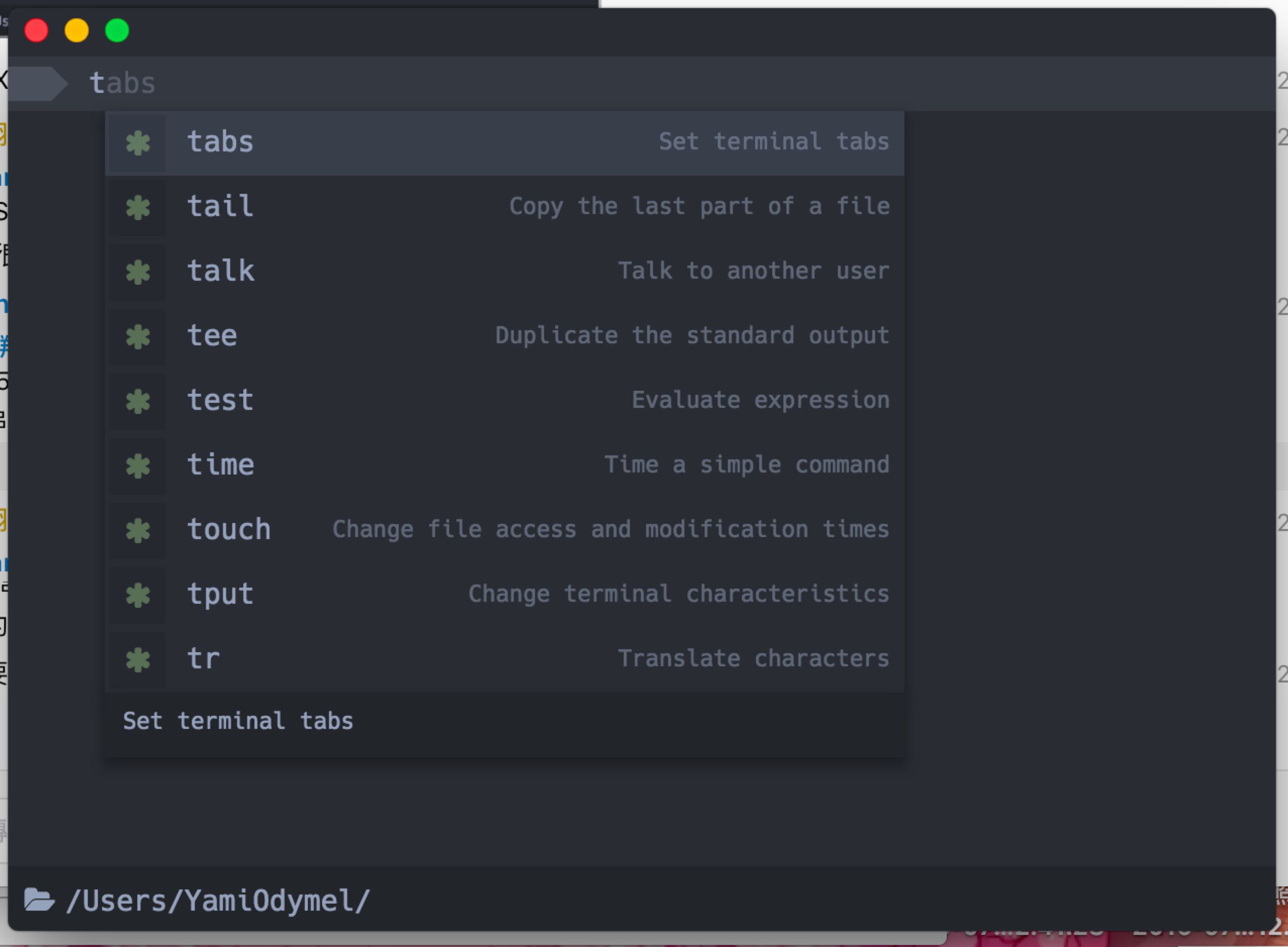Click the green fullscreen window button
Image resolution: width=1288 pixels, height=947 pixels.
click(117, 30)
